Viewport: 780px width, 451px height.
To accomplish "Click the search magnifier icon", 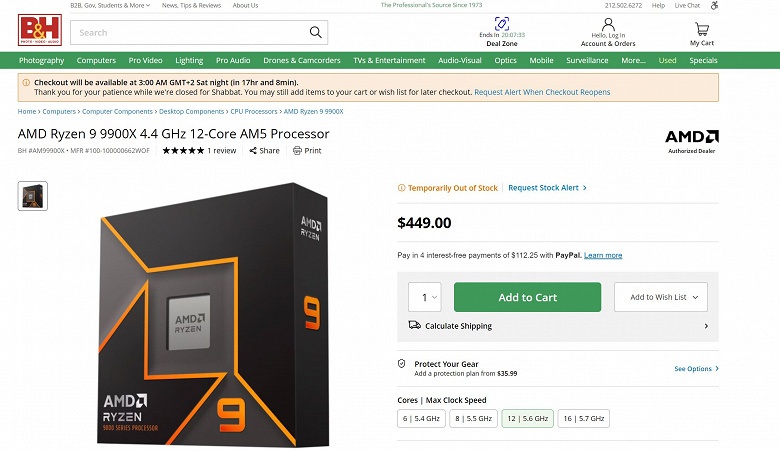I will pos(316,32).
